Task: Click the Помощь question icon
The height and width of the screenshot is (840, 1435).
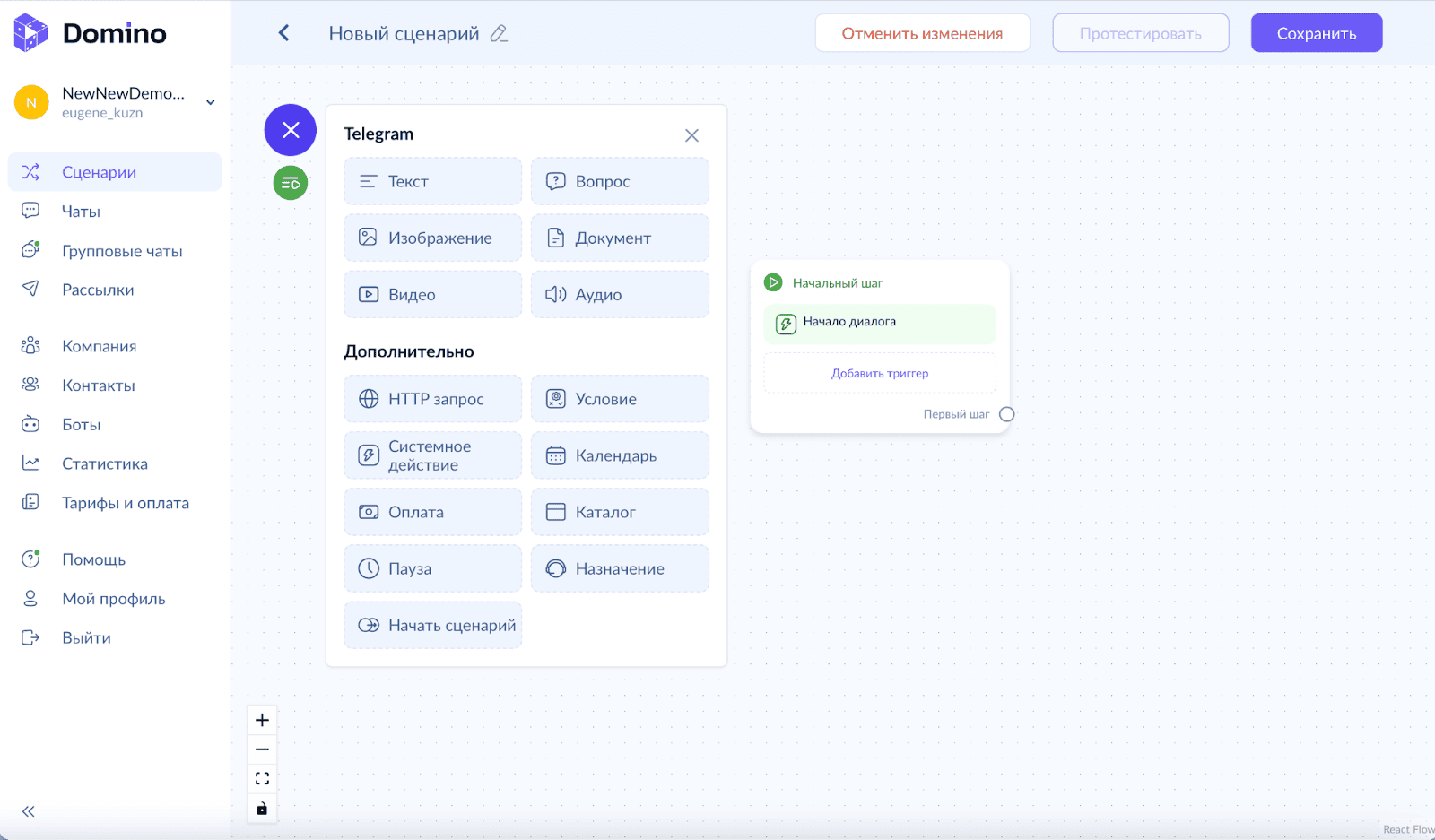Action: pos(30,559)
